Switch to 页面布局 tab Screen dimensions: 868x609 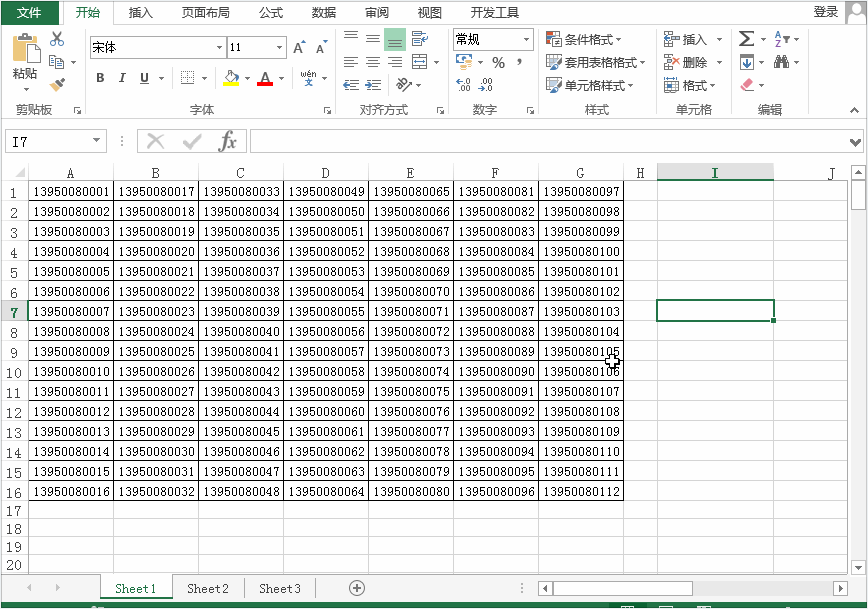click(205, 13)
